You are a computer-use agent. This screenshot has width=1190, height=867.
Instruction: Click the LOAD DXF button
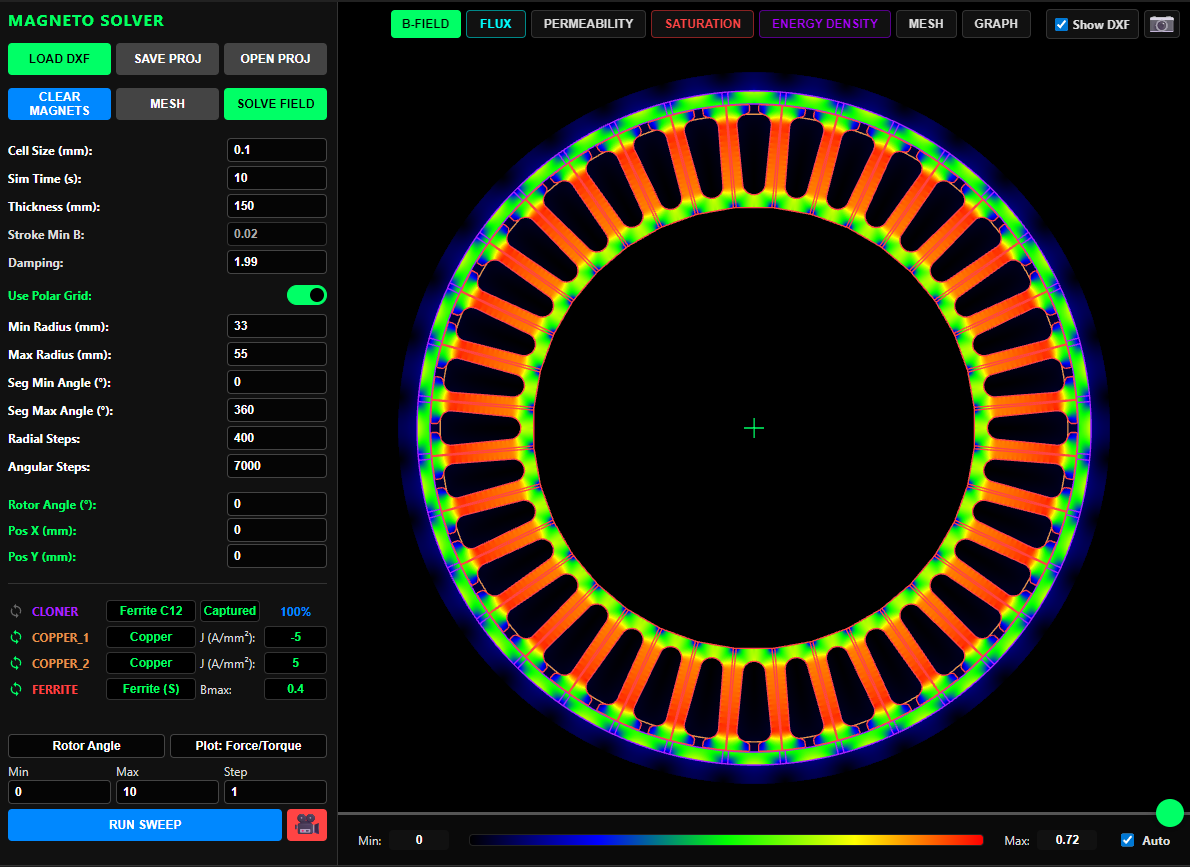59,59
